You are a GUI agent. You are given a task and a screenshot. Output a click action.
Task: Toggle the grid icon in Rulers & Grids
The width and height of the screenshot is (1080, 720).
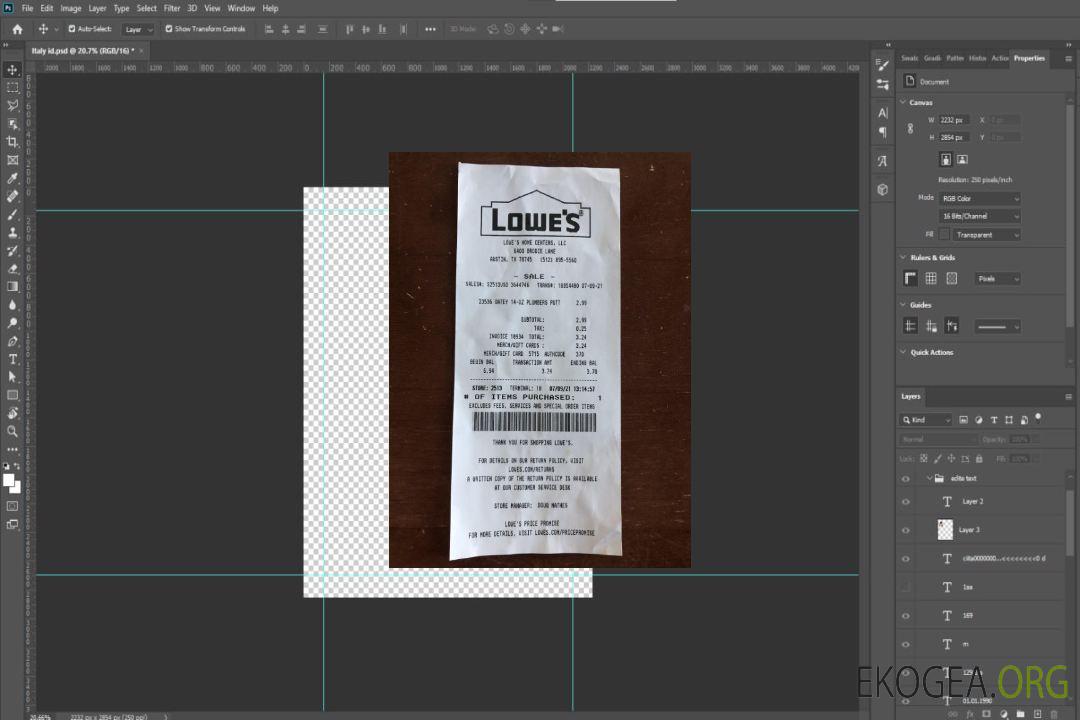point(931,278)
